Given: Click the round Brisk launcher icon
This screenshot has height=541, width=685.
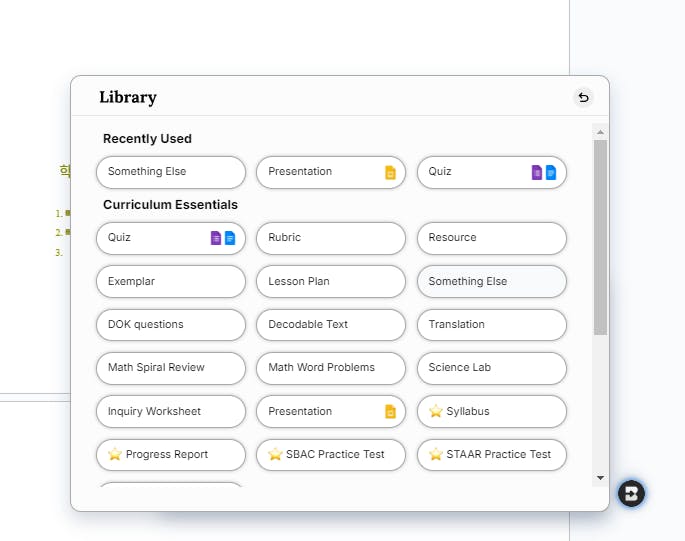Looking at the screenshot, I should [631, 493].
